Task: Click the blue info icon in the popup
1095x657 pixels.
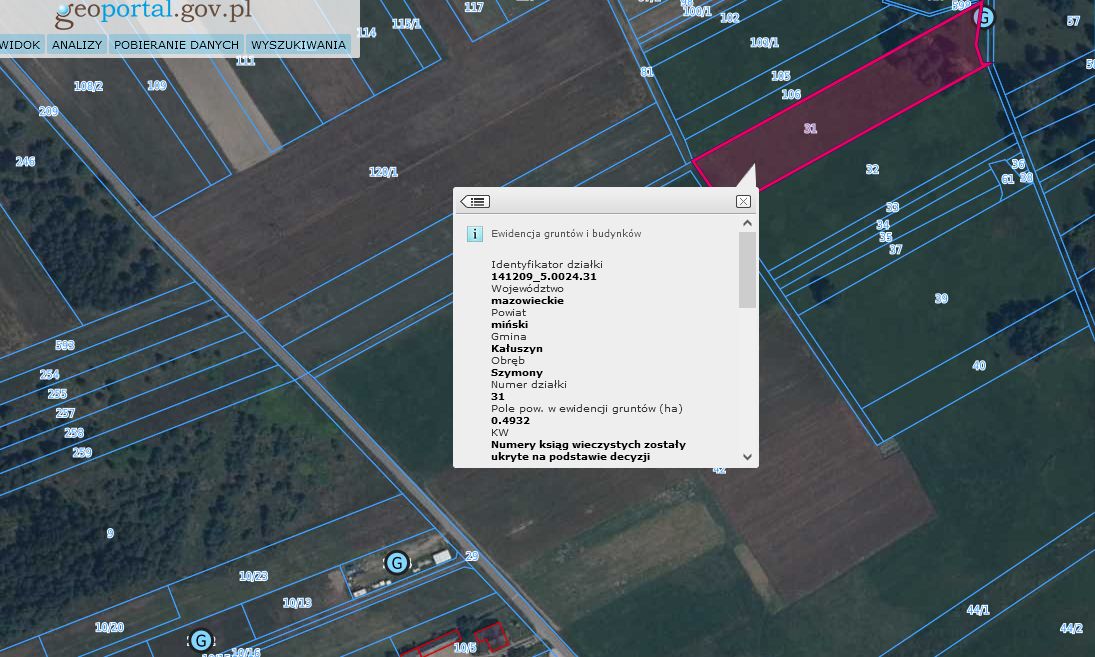Action: (475, 234)
